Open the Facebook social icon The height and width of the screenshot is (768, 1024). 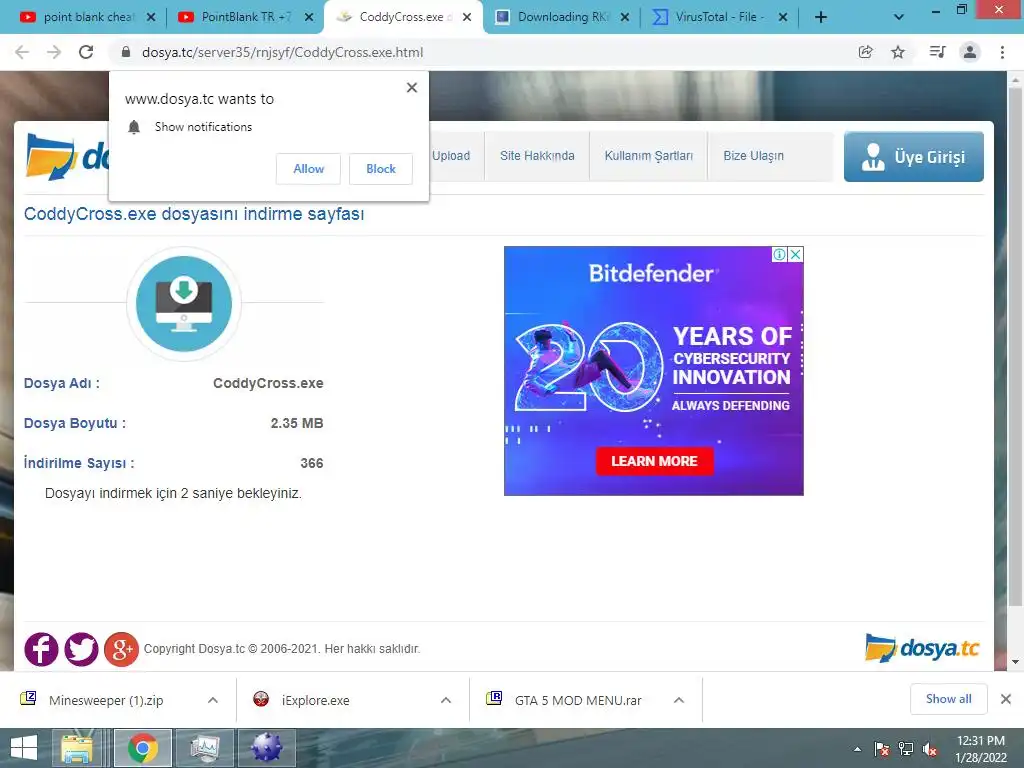[x=41, y=649]
